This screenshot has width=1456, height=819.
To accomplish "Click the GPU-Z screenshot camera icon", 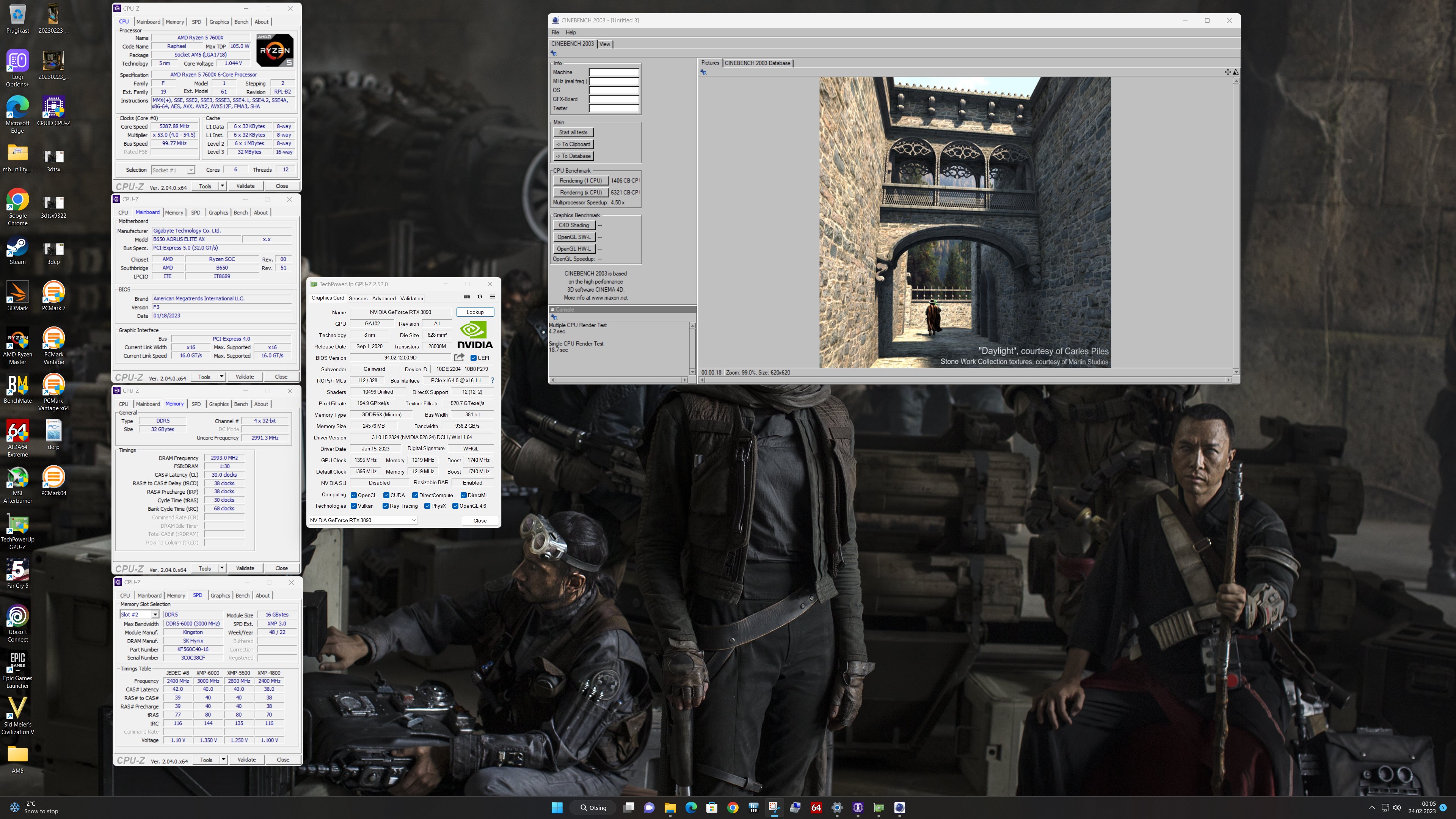I will click(x=466, y=297).
